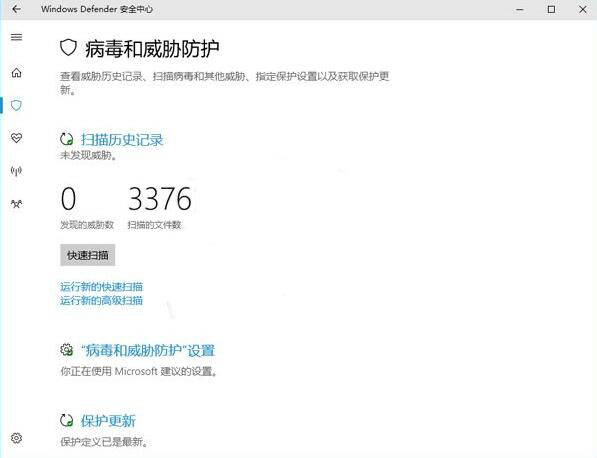Click the page title shield icon
Screen dimensions: 597x458
pyautogui.click(x=68, y=48)
